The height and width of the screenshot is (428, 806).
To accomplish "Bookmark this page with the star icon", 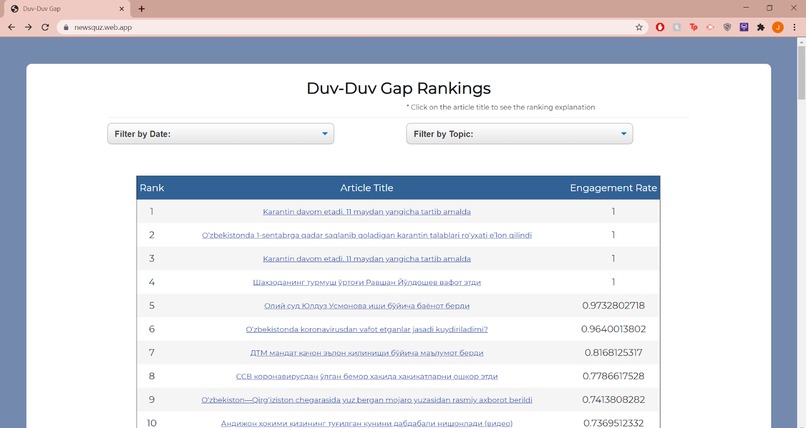I will point(639,27).
